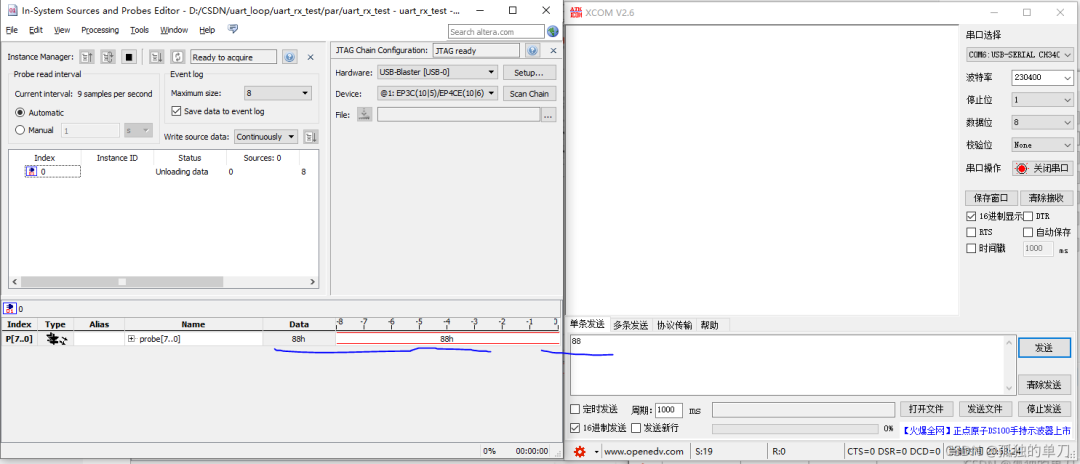Open the 停止位 stop bits dropdown
This screenshot has width=1080, height=464.
point(1042,101)
